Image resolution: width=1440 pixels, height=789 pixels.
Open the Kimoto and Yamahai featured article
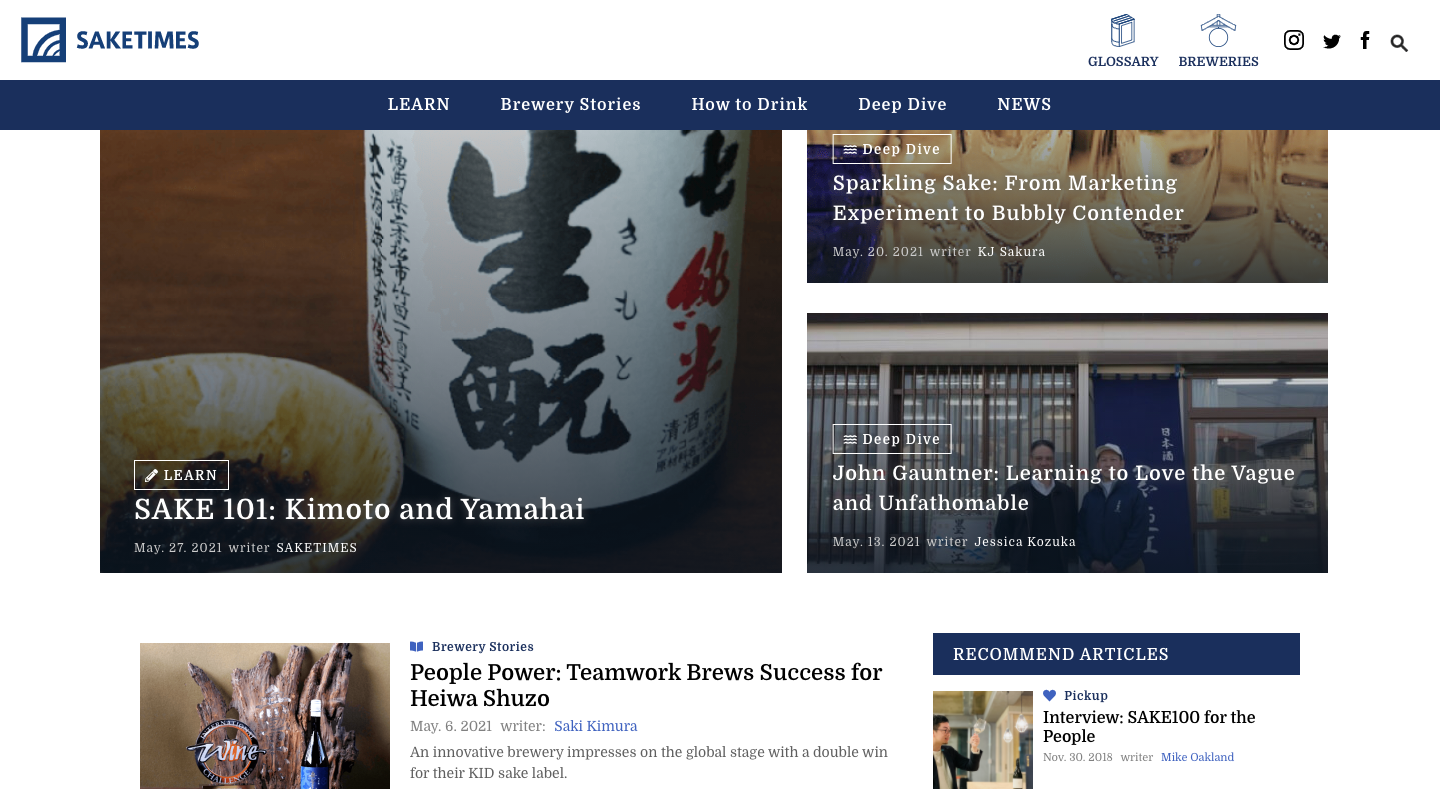(360, 509)
